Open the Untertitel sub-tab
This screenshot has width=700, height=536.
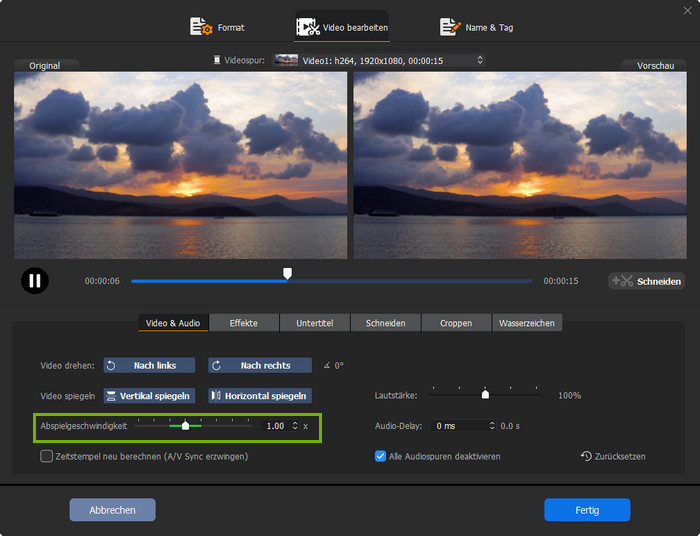tap(315, 323)
